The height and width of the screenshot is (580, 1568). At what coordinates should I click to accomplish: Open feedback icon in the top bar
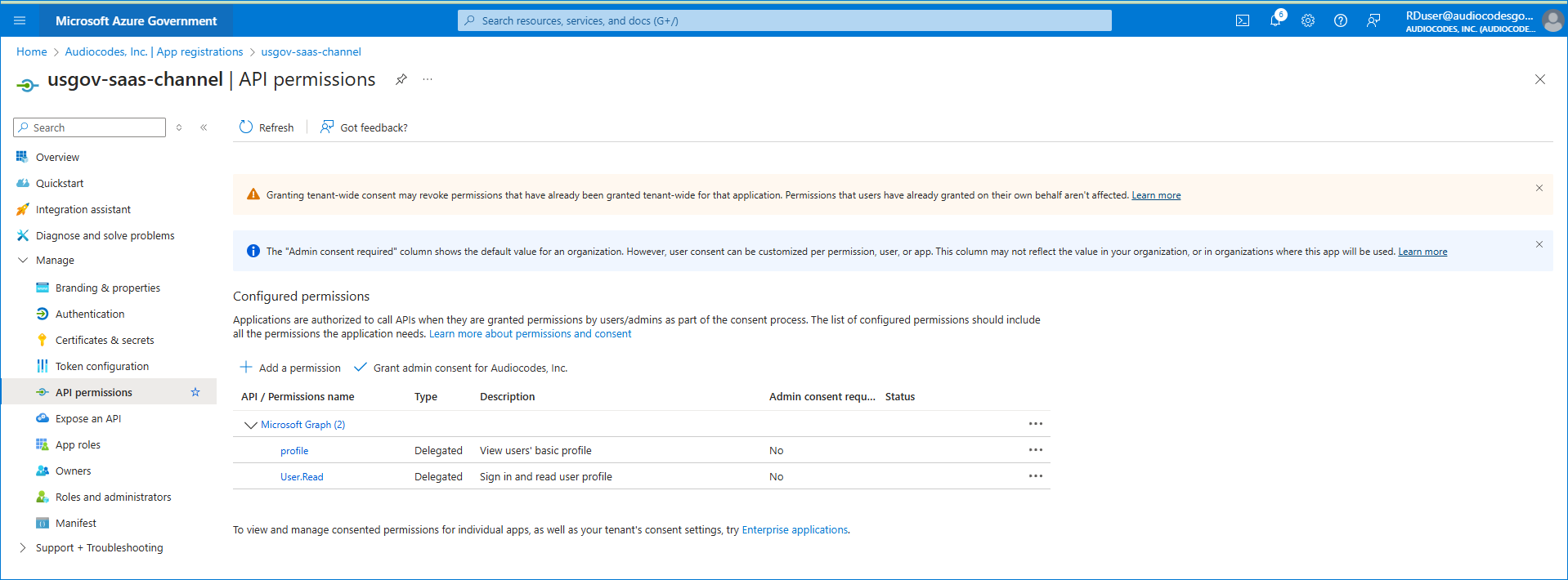click(1373, 20)
